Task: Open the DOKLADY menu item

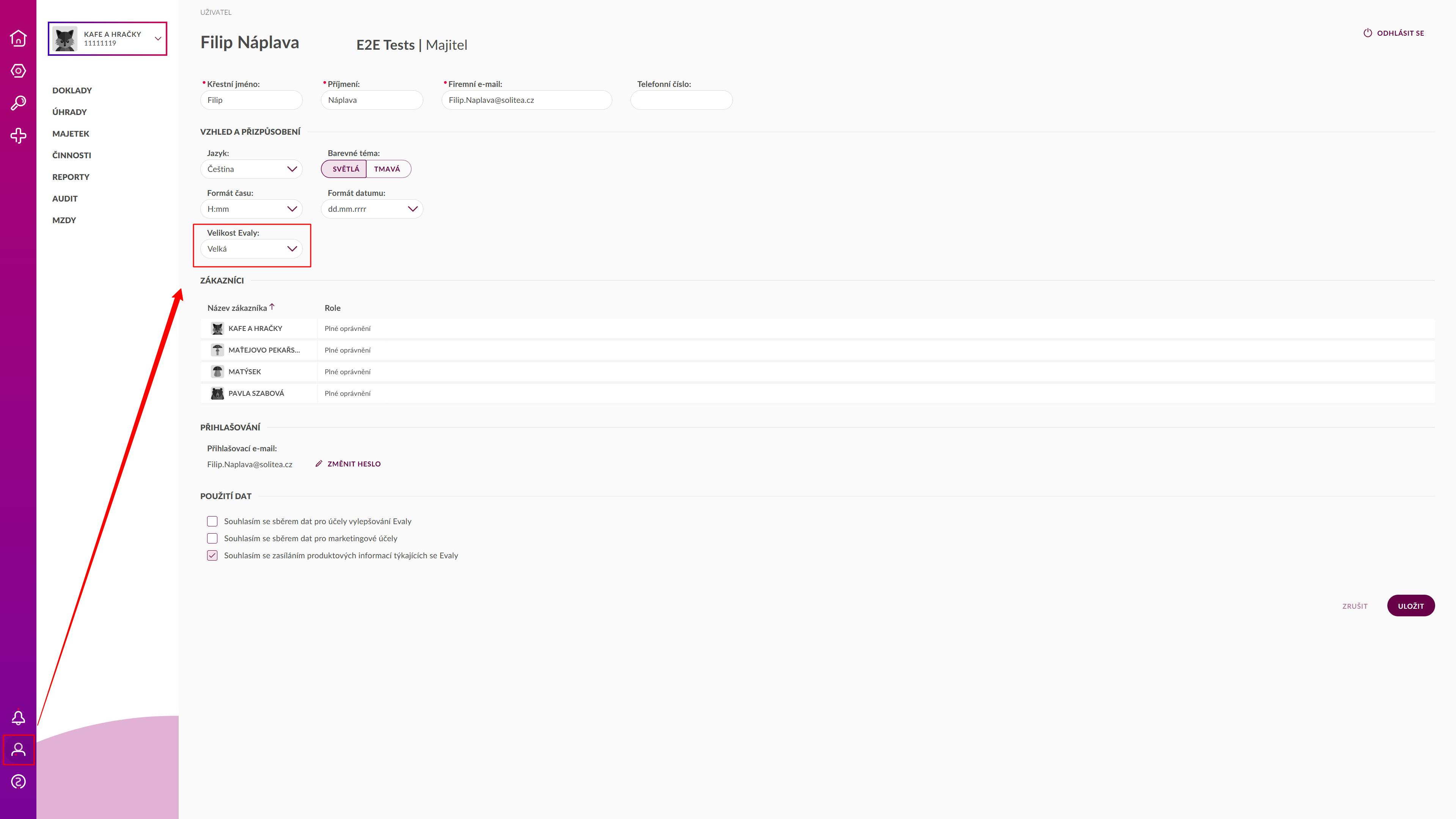Action: click(x=72, y=90)
